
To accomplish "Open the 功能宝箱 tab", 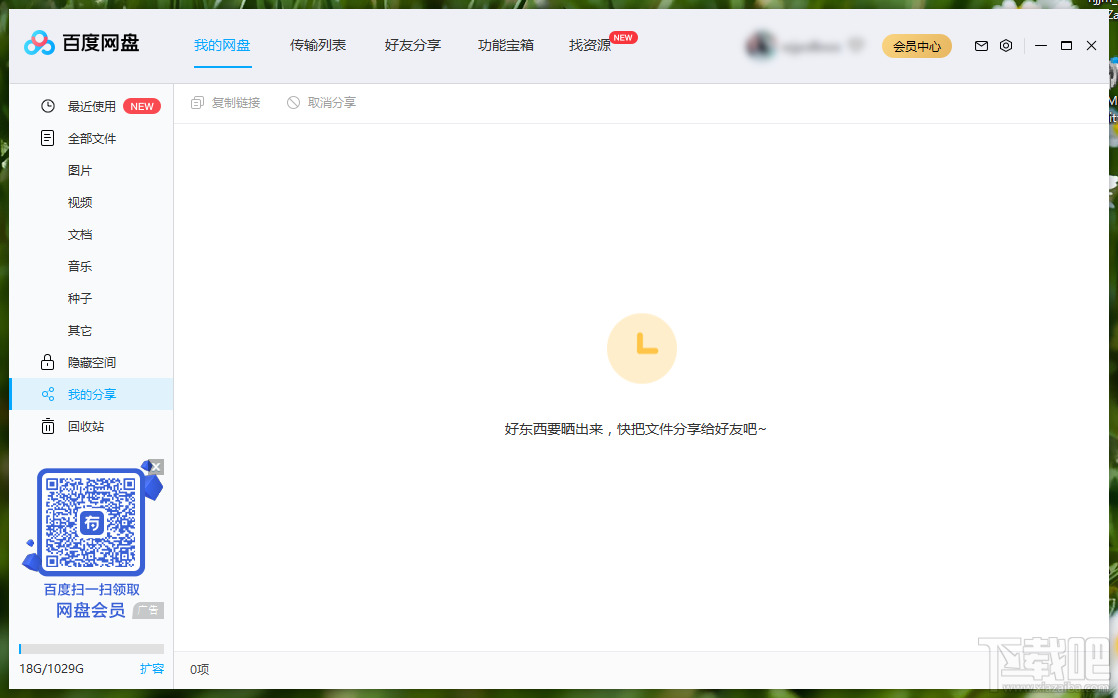I will click(506, 46).
